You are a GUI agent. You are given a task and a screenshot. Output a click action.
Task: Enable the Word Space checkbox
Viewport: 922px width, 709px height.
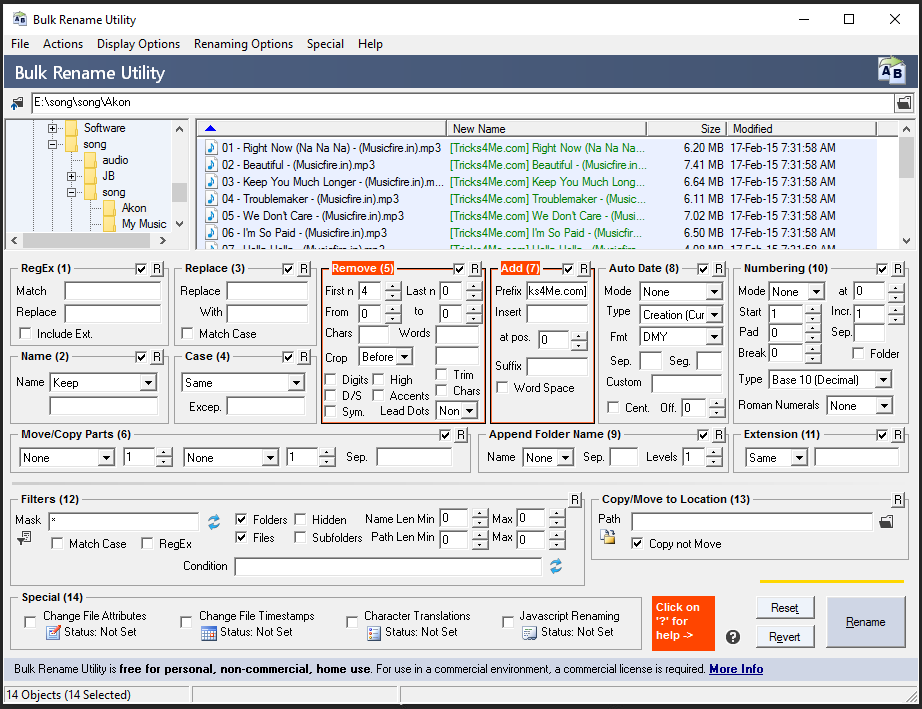502,387
